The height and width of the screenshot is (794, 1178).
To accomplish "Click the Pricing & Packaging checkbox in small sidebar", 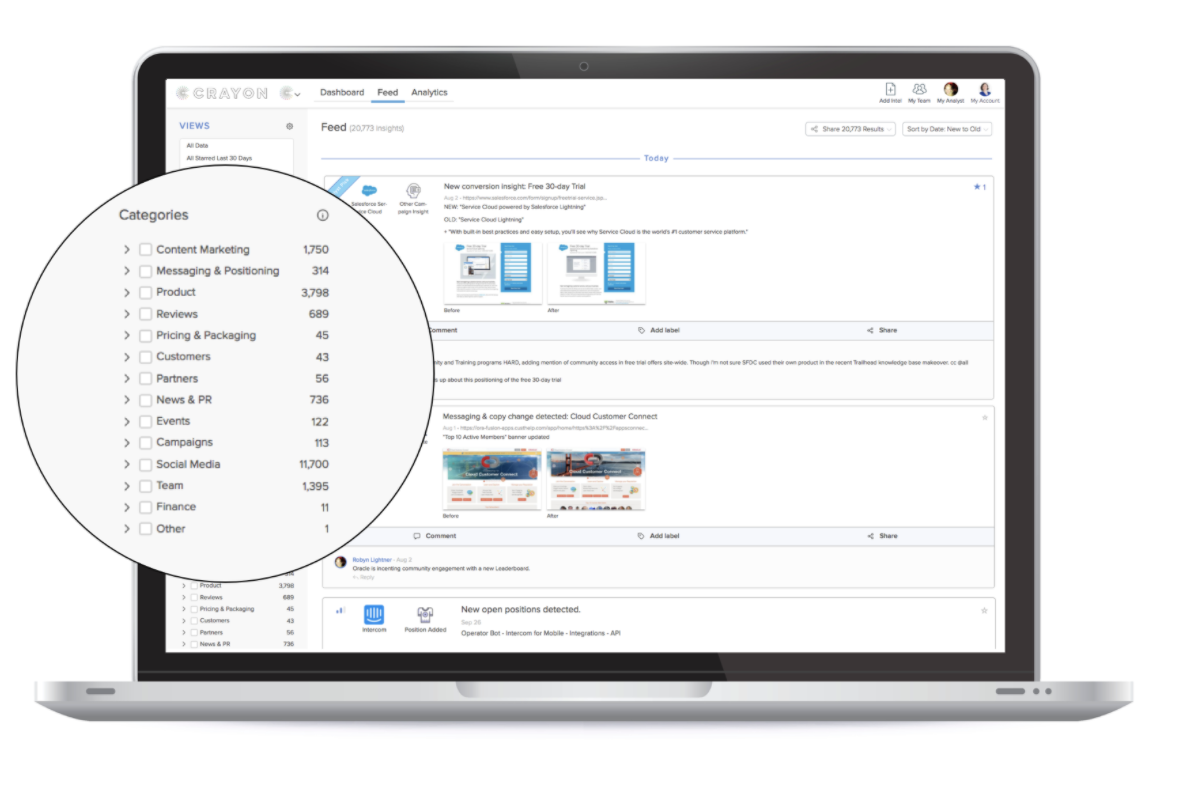I will click(194, 609).
